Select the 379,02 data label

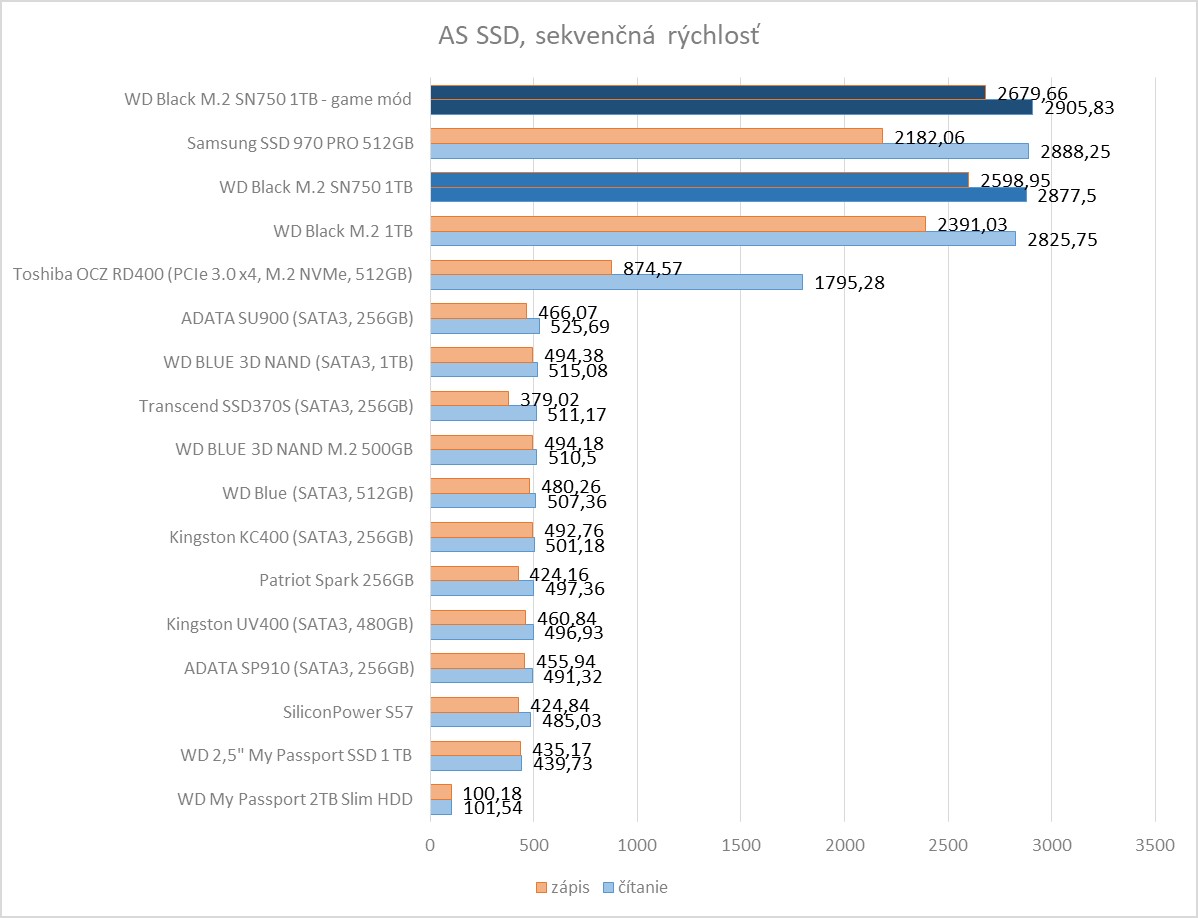pyautogui.click(x=550, y=399)
